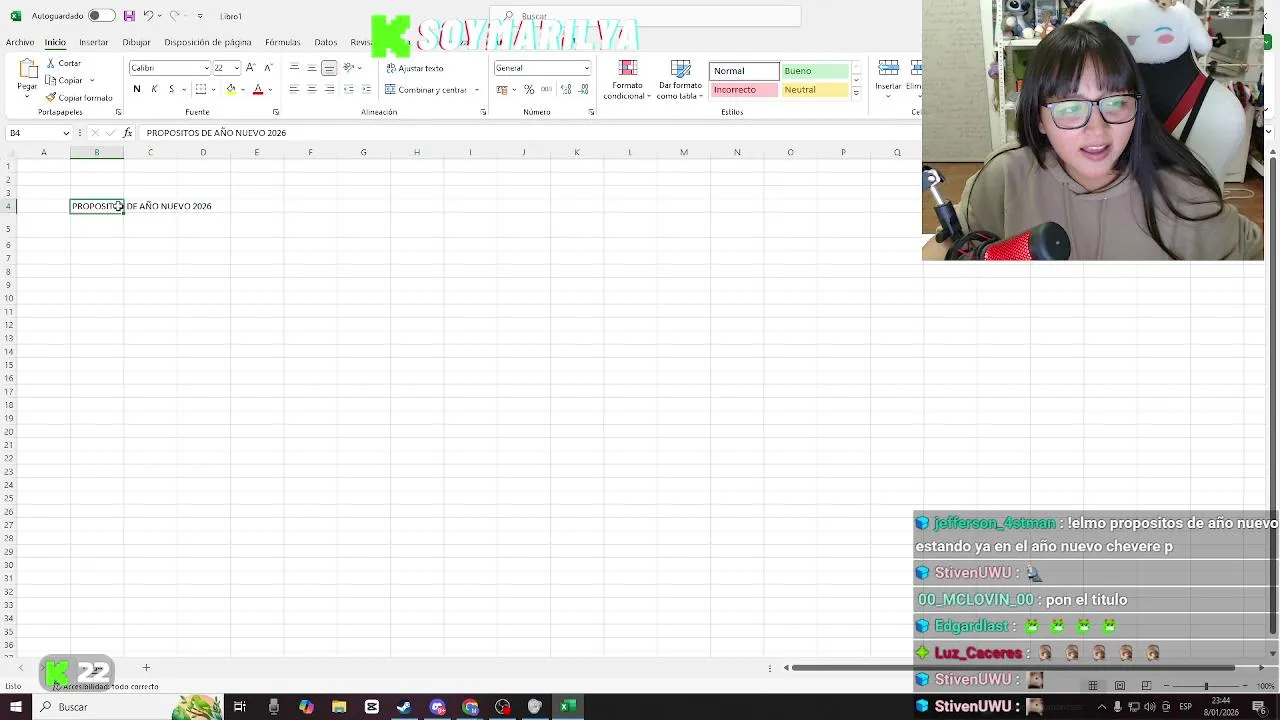
Task: Click the yellow fill color bucket
Action: point(231,89)
